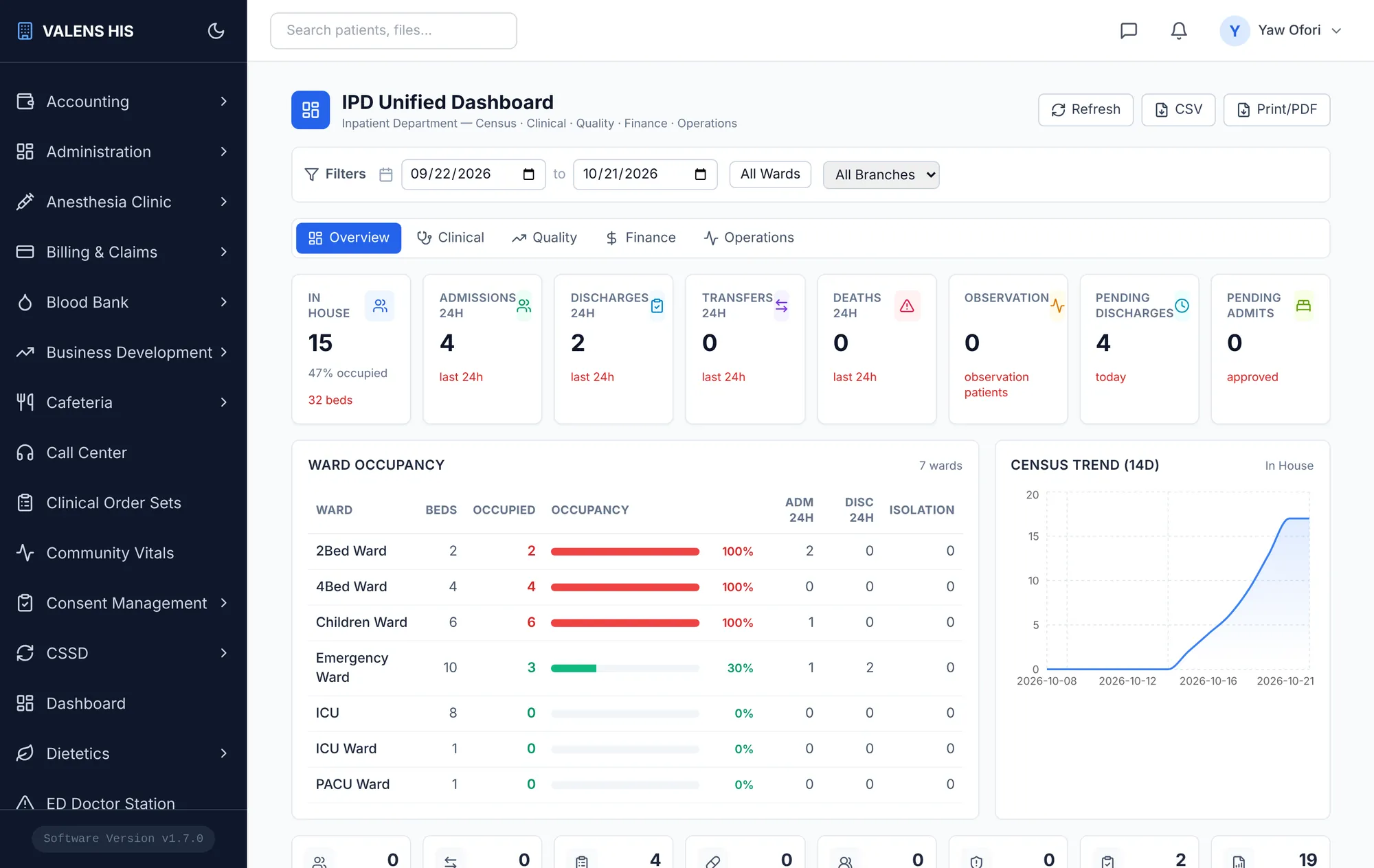Click the Observation pulse icon
The width and height of the screenshot is (1374, 868).
tap(1057, 306)
